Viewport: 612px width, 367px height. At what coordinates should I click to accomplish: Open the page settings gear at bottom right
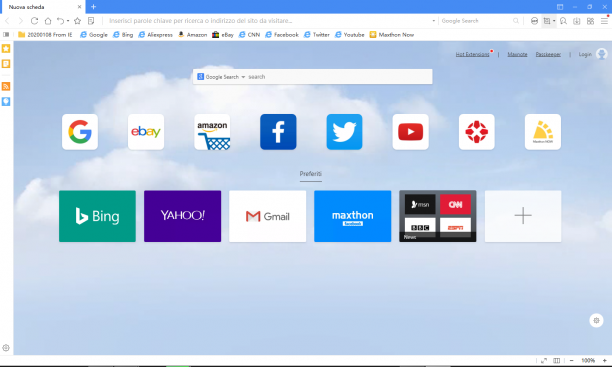[x=596, y=321]
